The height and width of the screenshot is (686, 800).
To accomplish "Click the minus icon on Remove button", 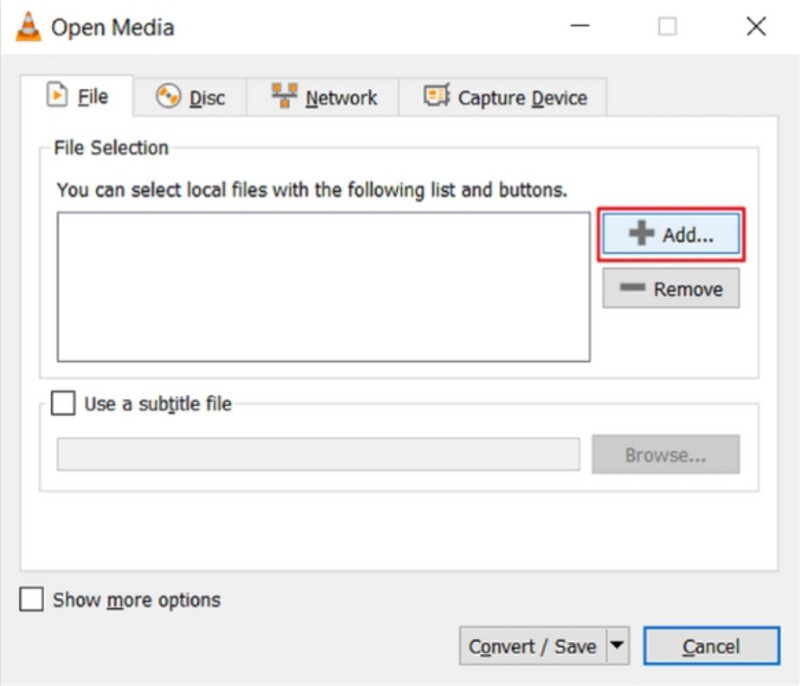I will pyautogui.click(x=631, y=289).
